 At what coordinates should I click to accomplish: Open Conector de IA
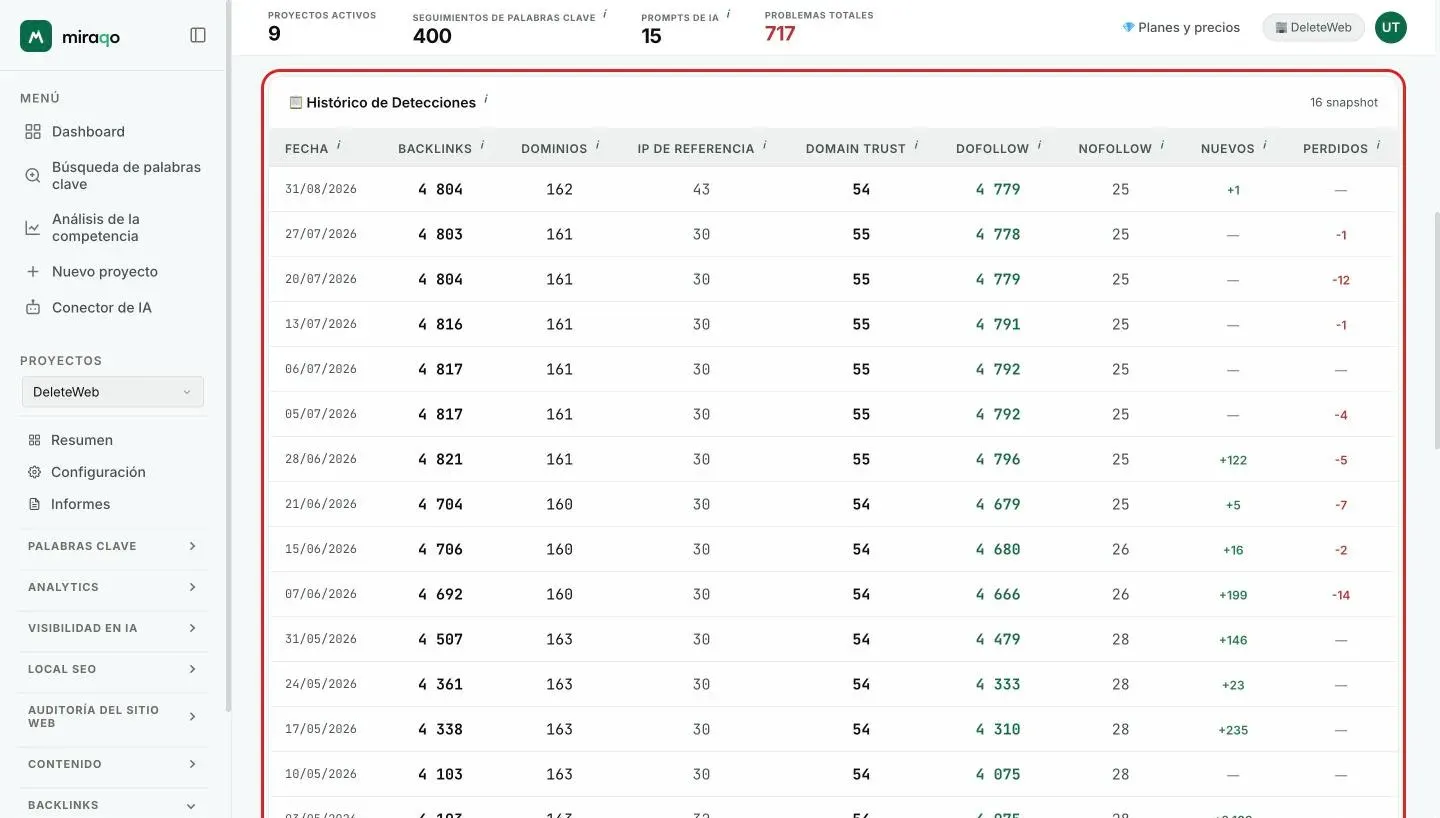tap(102, 308)
